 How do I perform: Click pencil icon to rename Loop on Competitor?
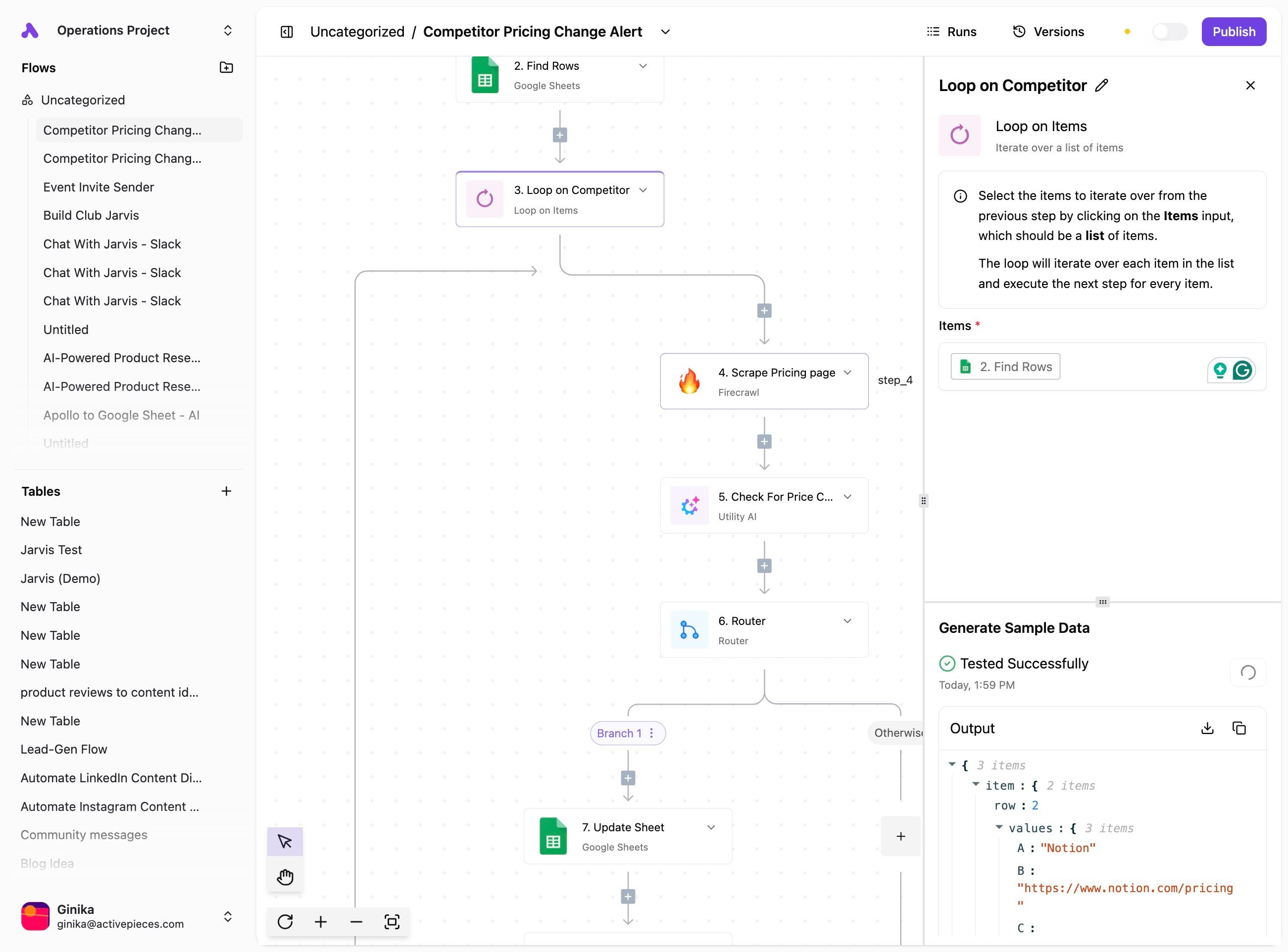(x=1102, y=85)
